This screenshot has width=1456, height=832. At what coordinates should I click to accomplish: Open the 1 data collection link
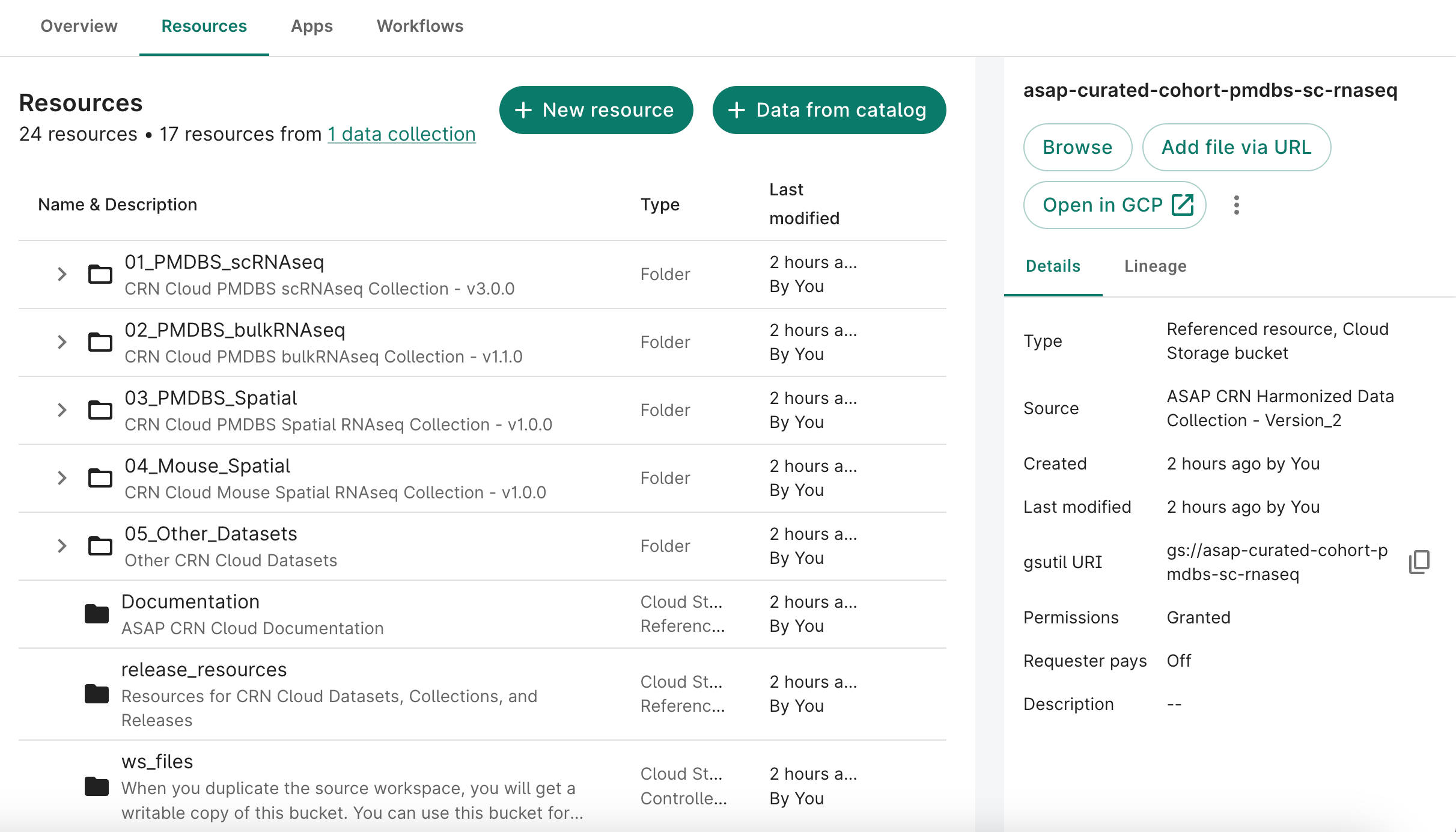[401, 133]
